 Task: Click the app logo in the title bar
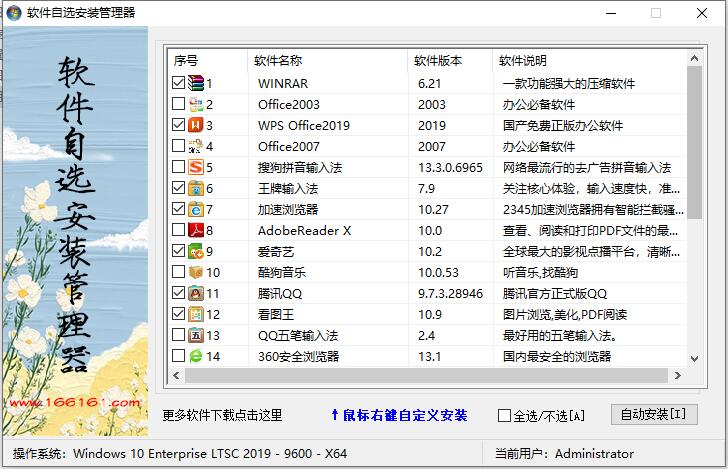[14, 13]
